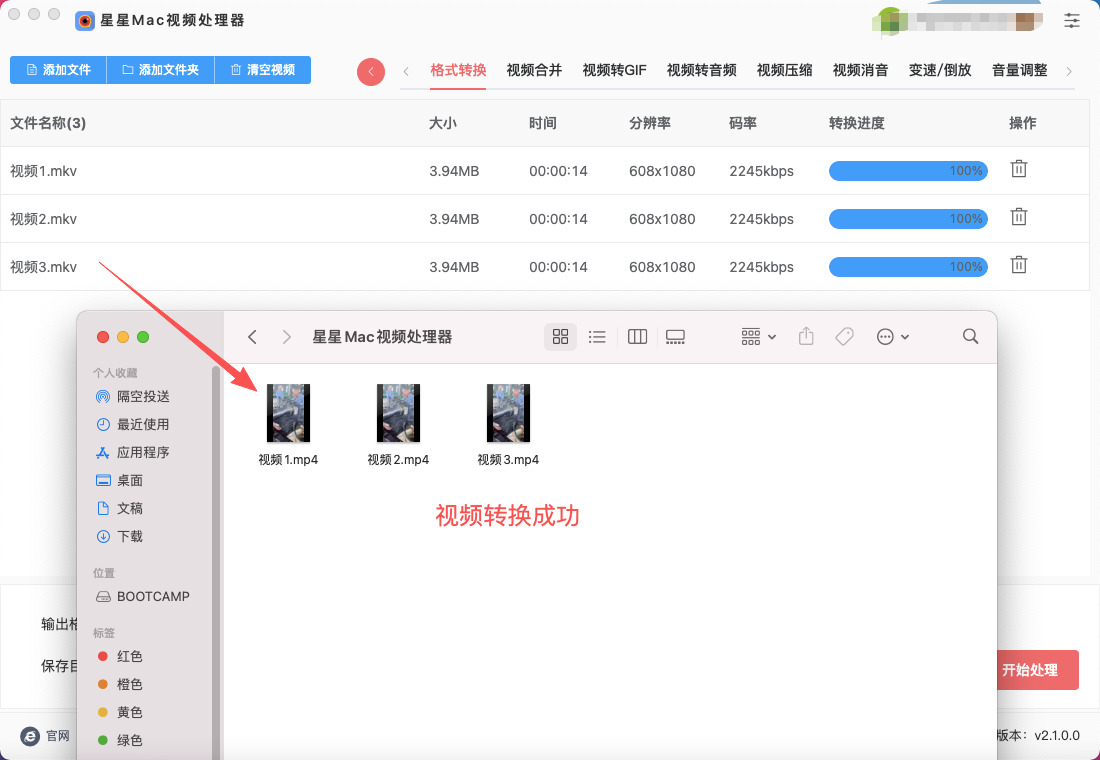Switch to 视频压缩 tab

[784, 70]
